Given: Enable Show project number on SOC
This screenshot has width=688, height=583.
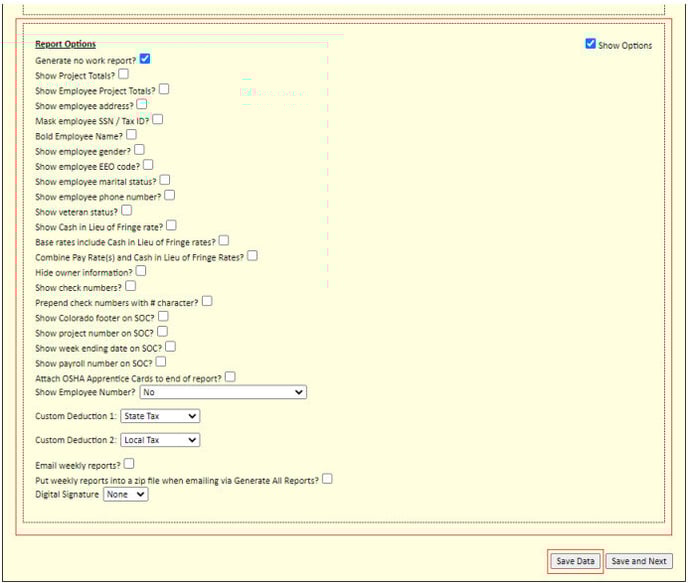Looking at the screenshot, I should (162, 332).
